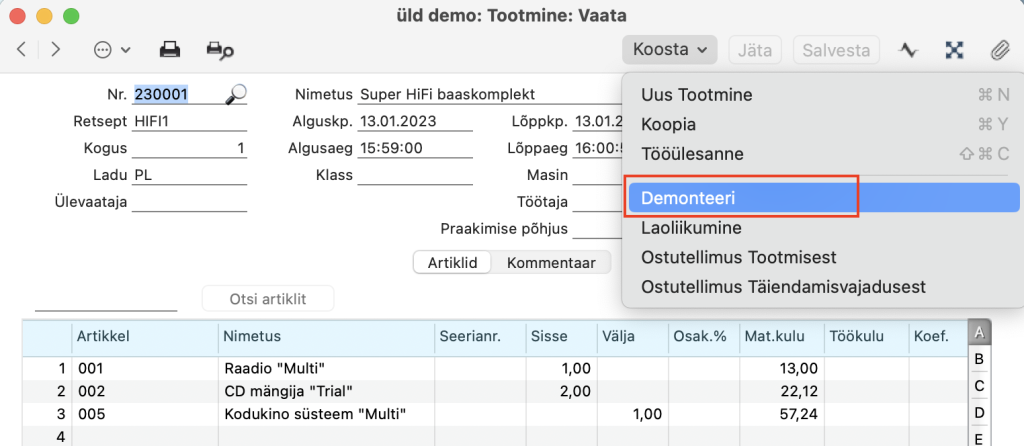Click the four-arrows workflow icon
This screenshot has width=1024, height=446.
coord(954,49)
